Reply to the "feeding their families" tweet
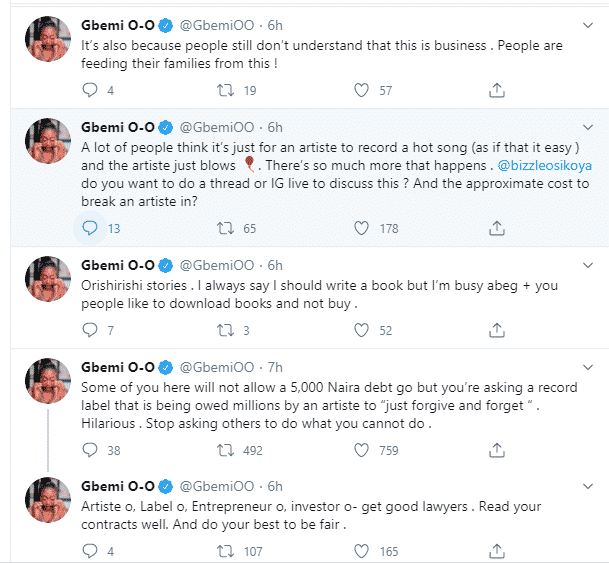The width and height of the screenshot is (609, 563). (x=90, y=91)
